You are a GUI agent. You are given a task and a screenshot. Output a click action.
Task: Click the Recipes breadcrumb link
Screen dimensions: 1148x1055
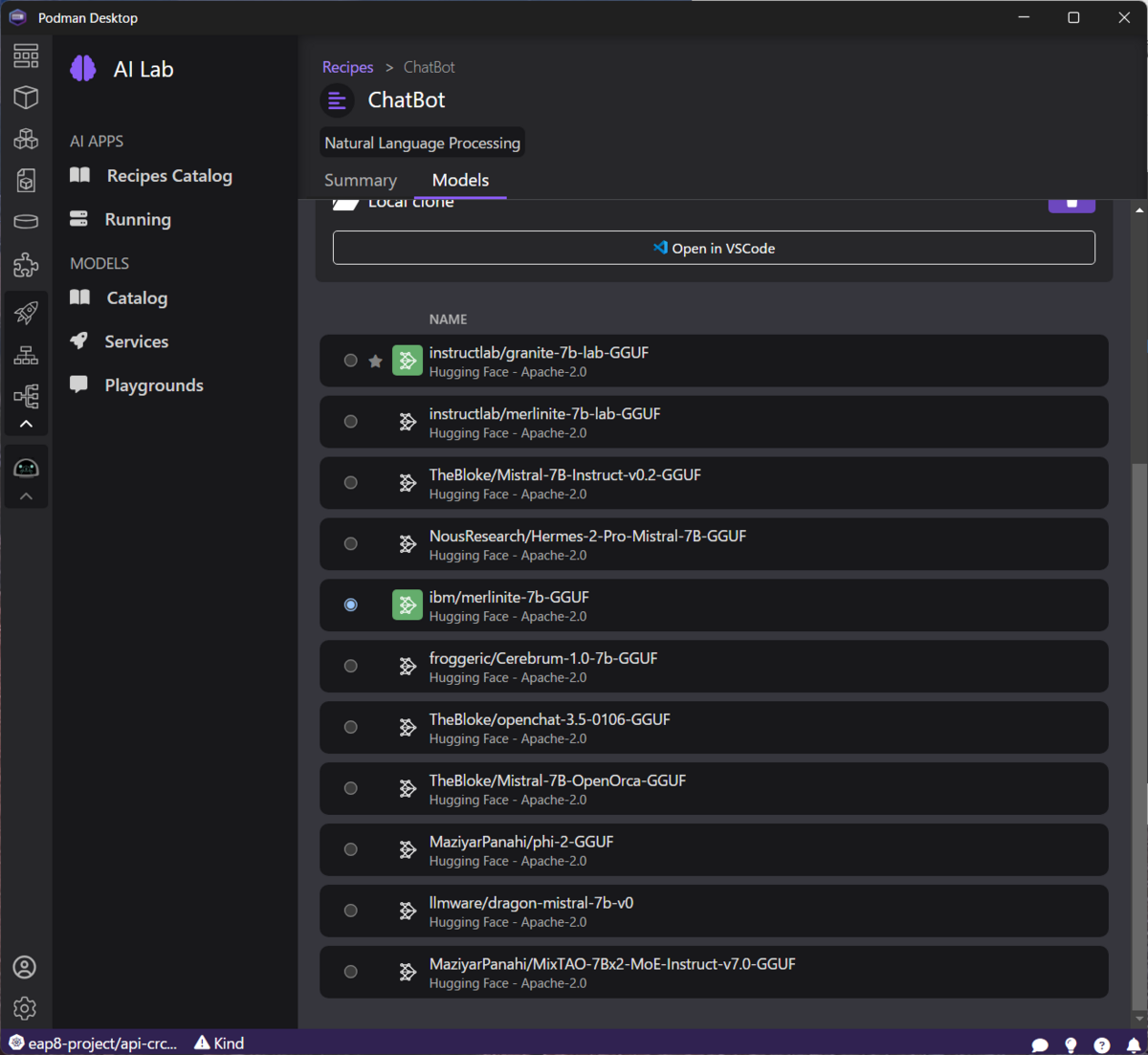[347, 67]
